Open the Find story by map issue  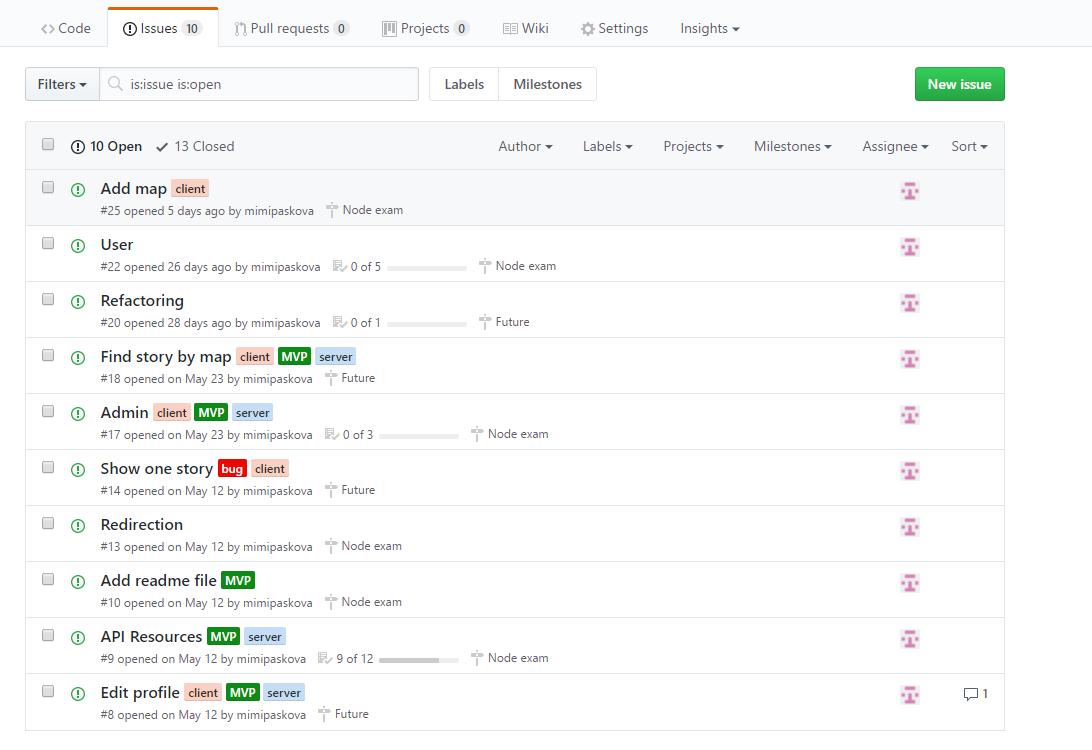pos(166,357)
